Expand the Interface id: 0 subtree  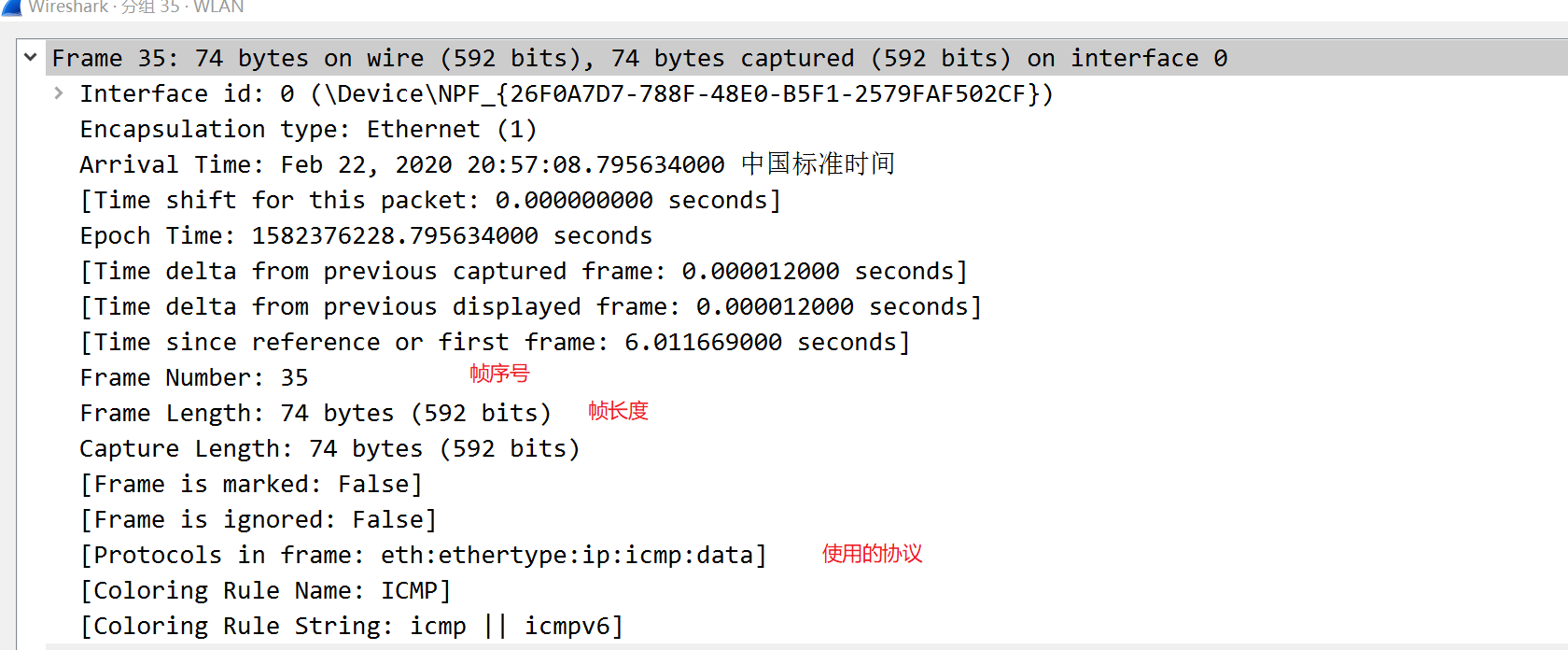(58, 92)
